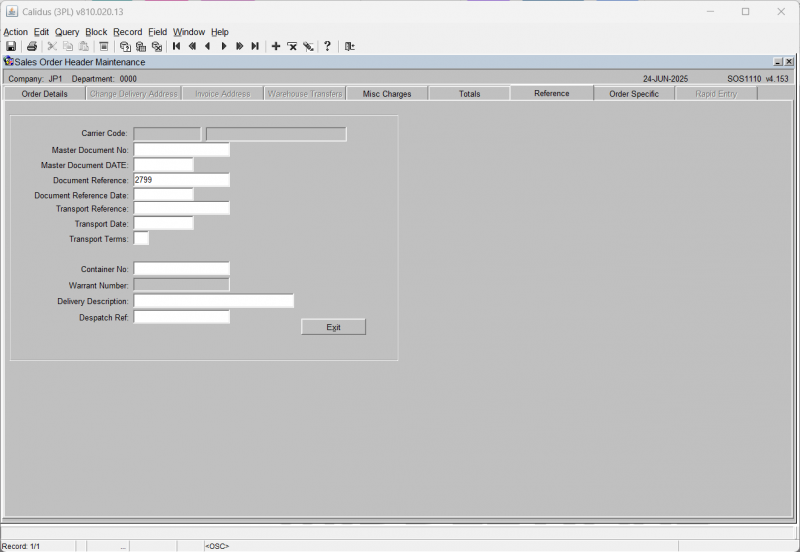The height and width of the screenshot is (552, 800).
Task: Click the Delete Record icon
Action: 292,46
